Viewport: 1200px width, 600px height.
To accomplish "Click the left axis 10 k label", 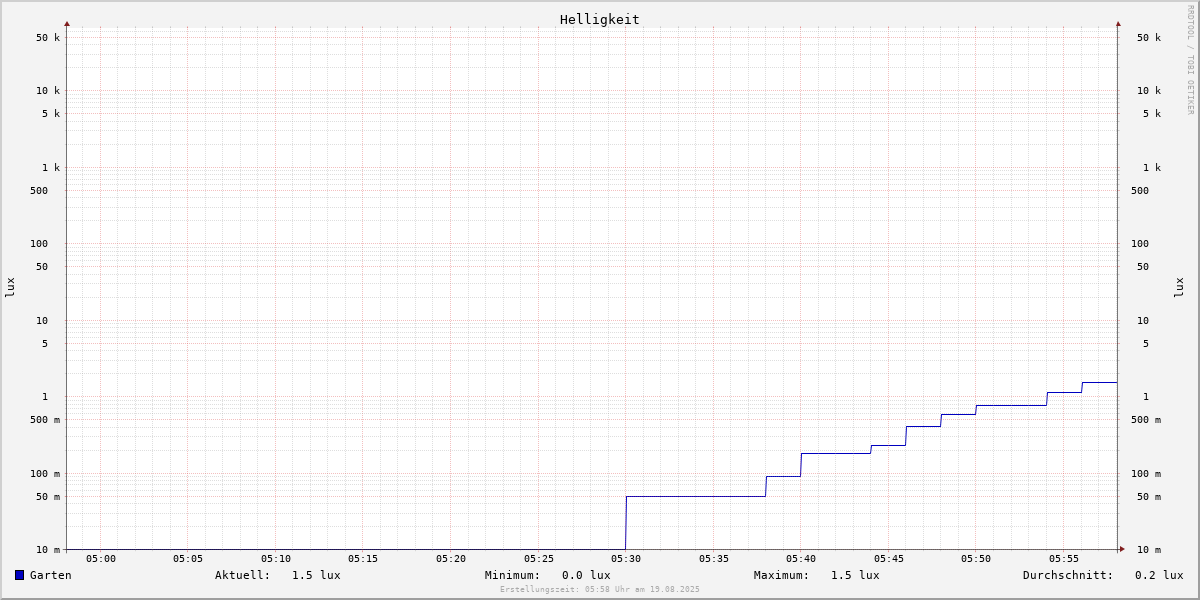I will tap(48, 91).
